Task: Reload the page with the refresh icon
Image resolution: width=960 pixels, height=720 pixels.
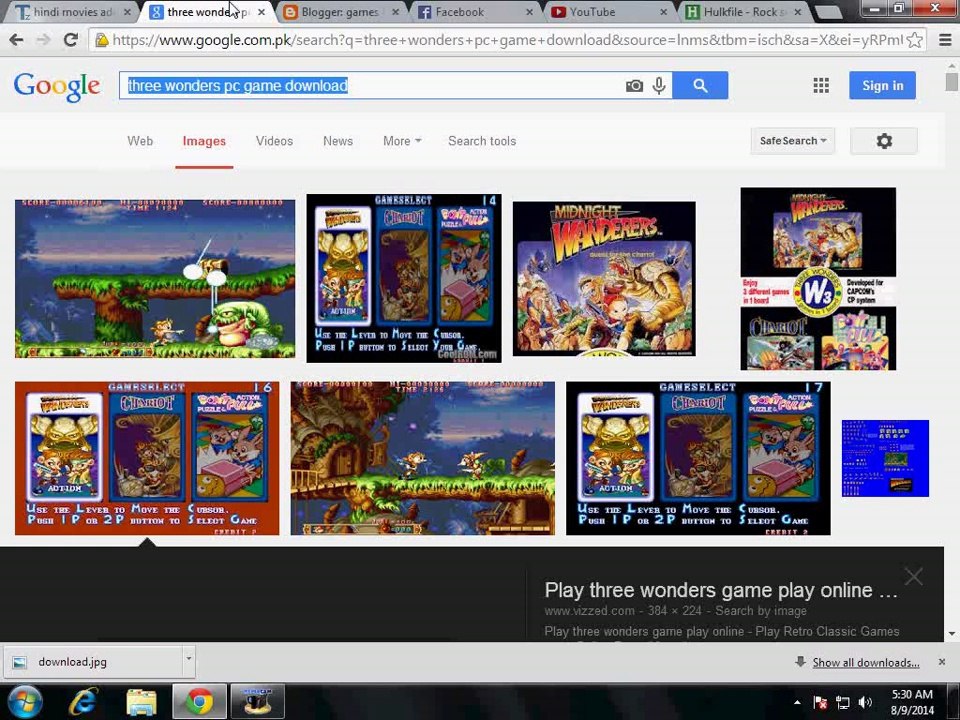Action: click(70, 40)
